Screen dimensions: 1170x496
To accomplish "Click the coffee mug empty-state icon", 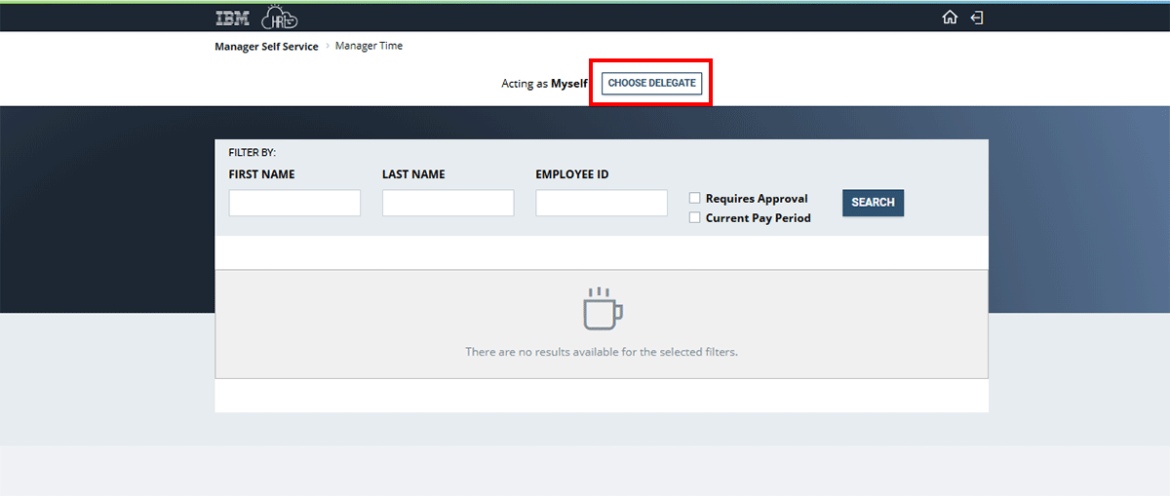I will (x=602, y=309).
